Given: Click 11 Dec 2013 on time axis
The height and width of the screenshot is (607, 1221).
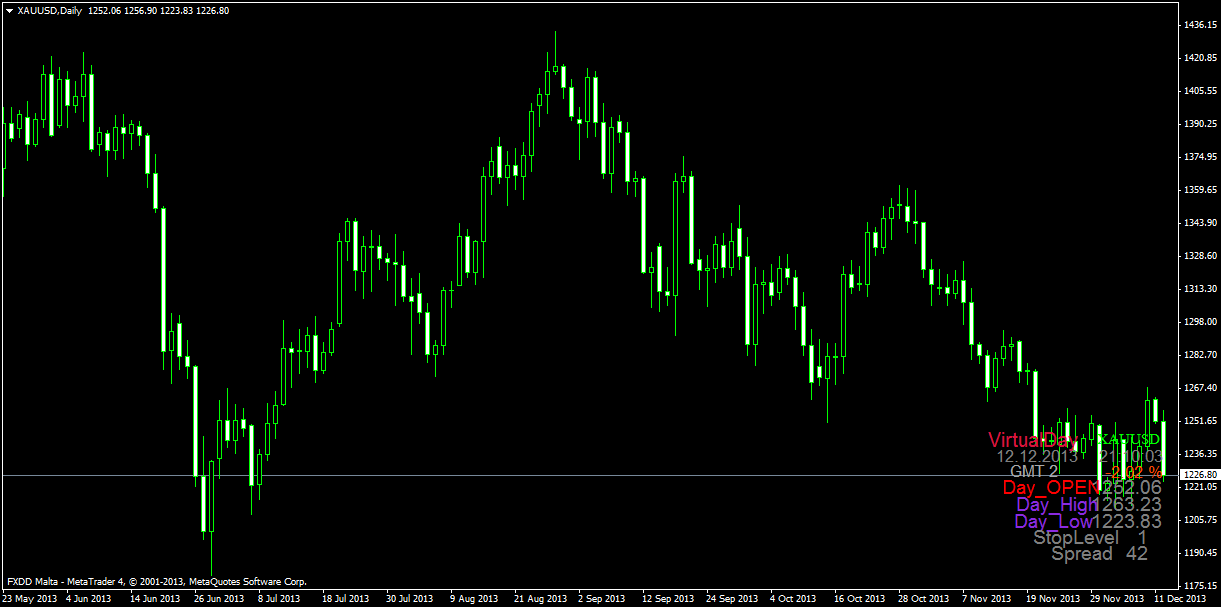Looking at the screenshot, I should 1181,598.
